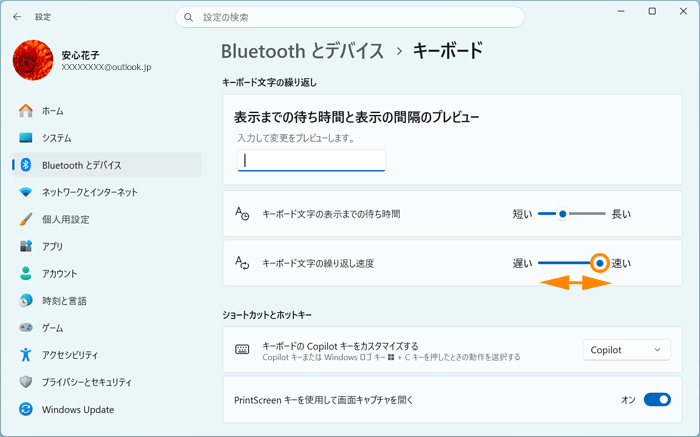The width and height of the screenshot is (700, 437).
Task: Select the Bluetooth icon in sidebar
Action: coord(26,165)
